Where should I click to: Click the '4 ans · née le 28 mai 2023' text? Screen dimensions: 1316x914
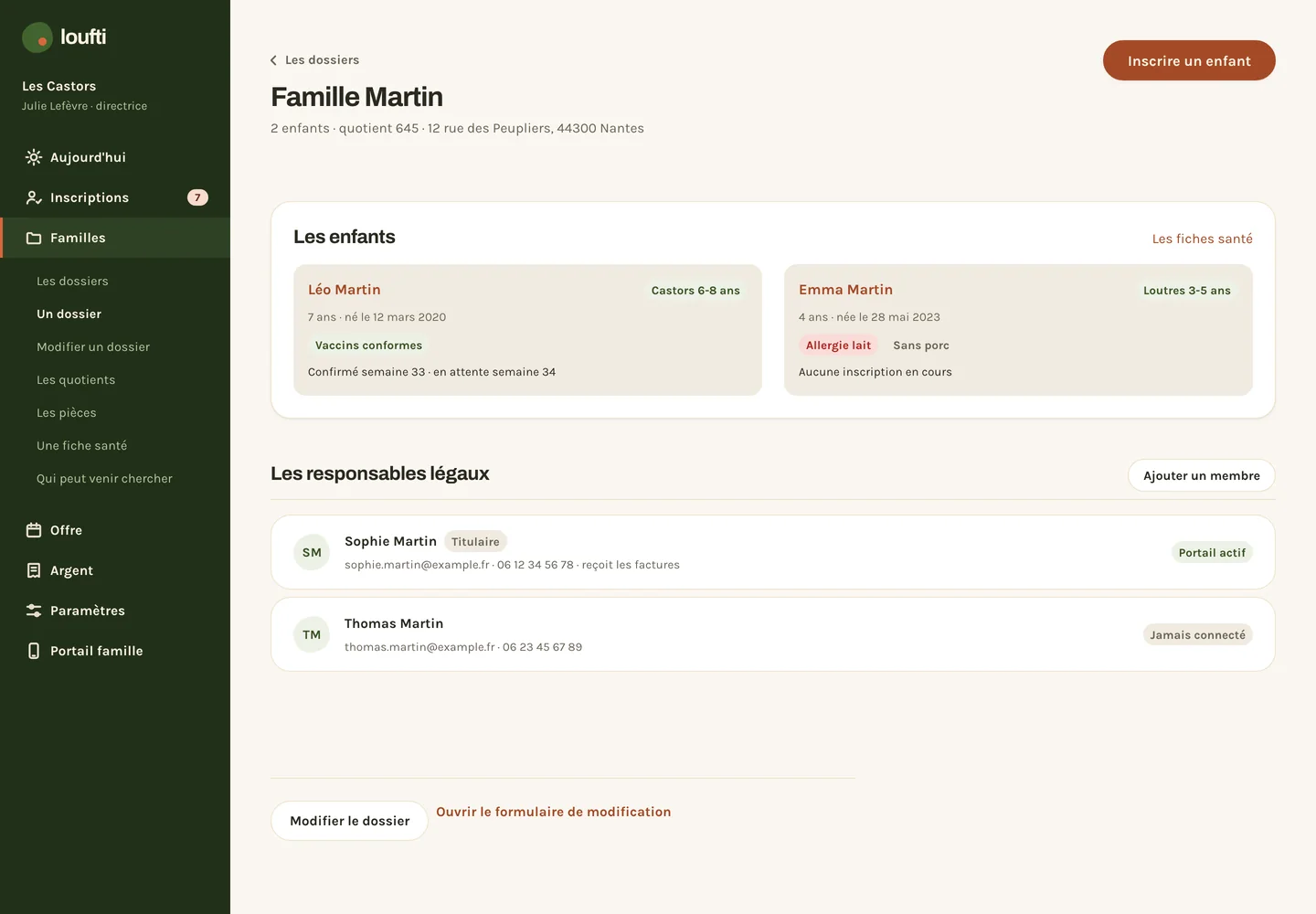click(869, 317)
